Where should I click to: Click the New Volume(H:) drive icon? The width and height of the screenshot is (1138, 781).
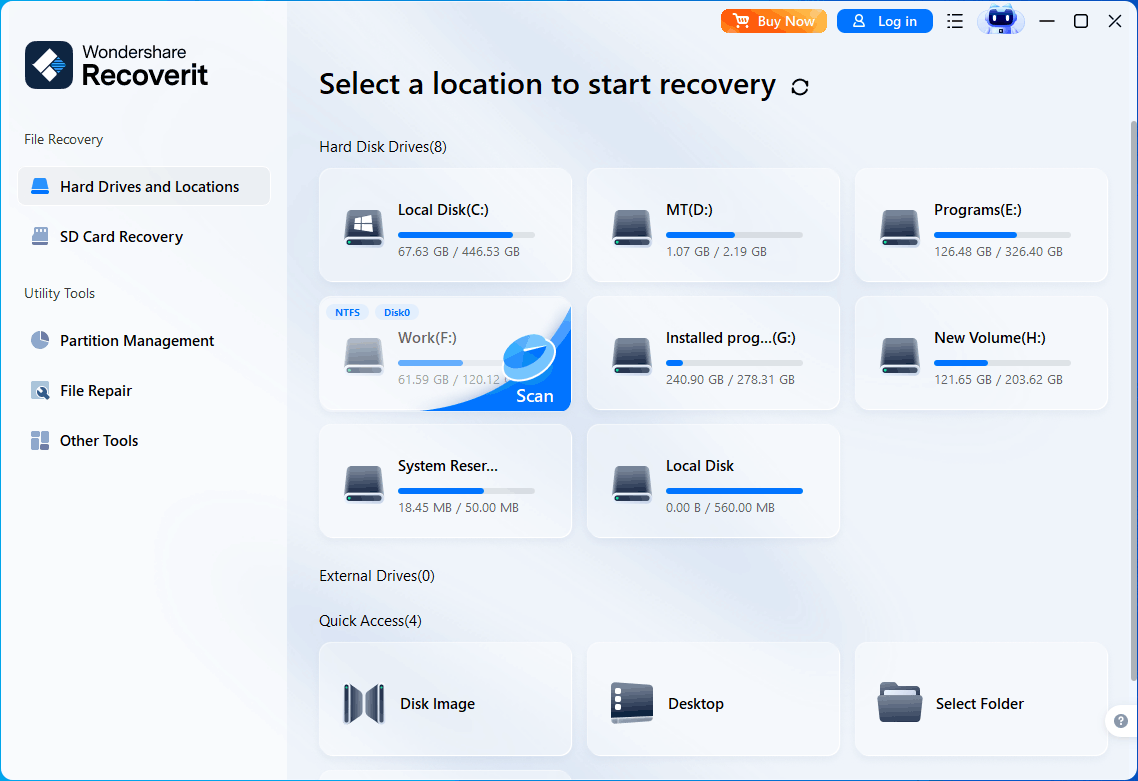pyautogui.click(x=900, y=356)
